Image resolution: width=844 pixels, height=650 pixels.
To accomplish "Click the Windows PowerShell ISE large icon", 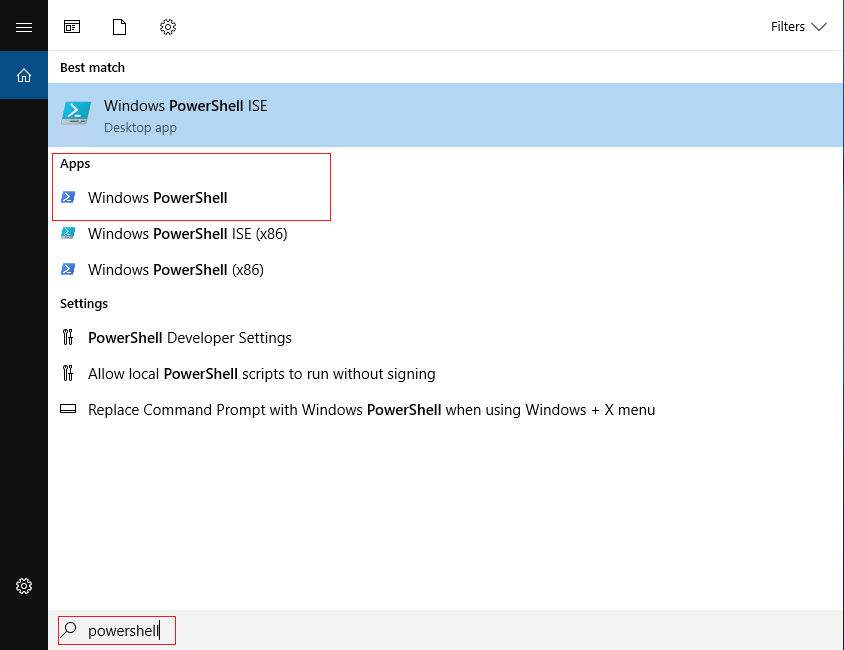I will [x=76, y=114].
